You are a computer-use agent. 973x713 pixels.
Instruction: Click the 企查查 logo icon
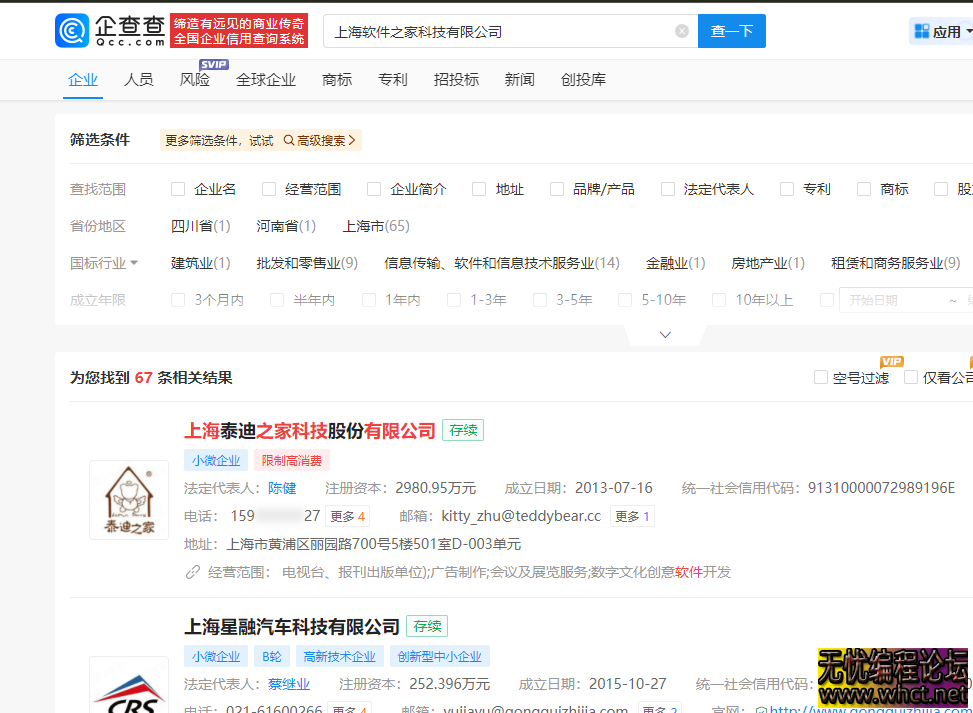coord(70,31)
